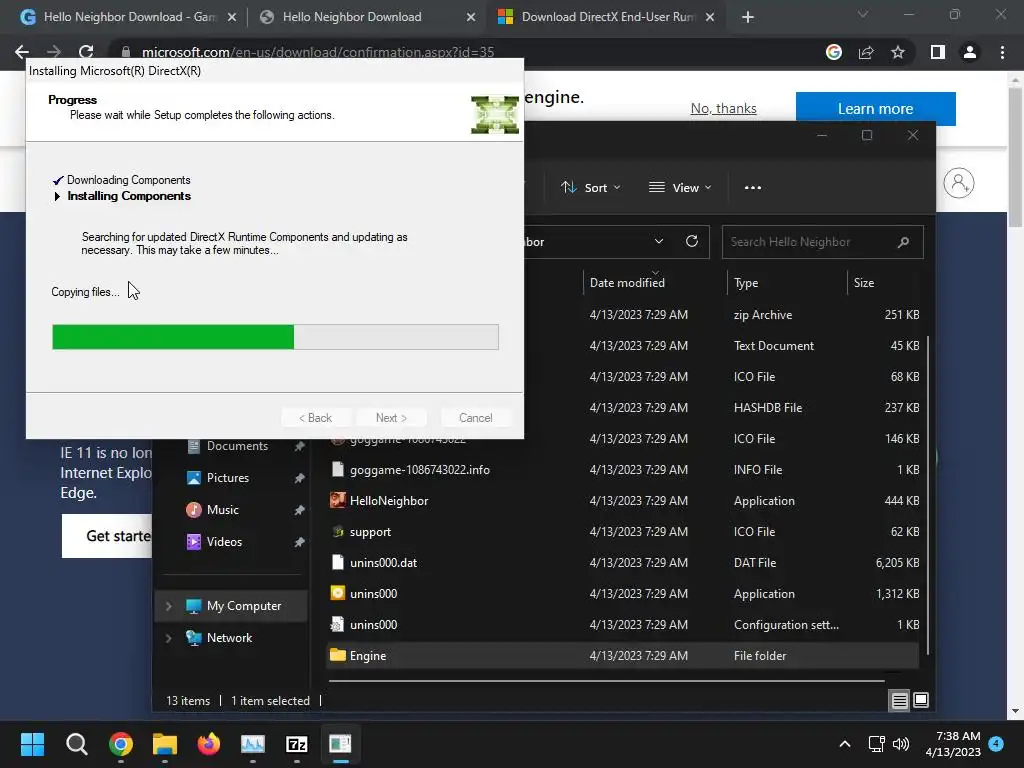
Task: Open Chrome from the taskbar
Action: click(x=121, y=744)
